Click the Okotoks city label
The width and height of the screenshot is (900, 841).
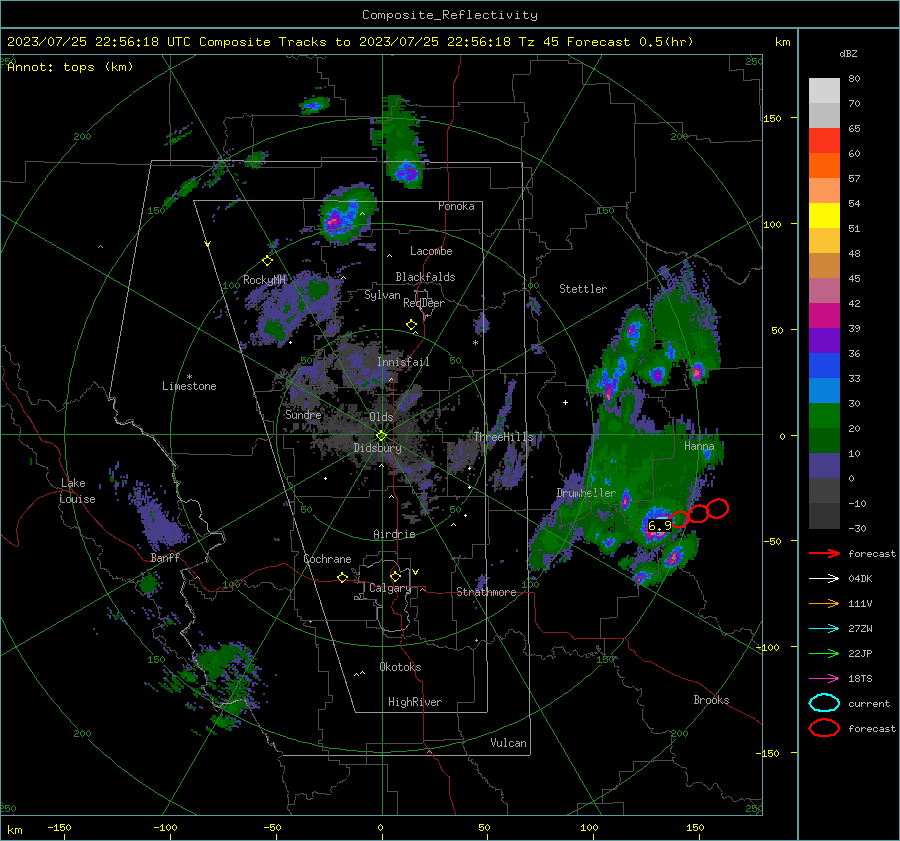coord(400,667)
